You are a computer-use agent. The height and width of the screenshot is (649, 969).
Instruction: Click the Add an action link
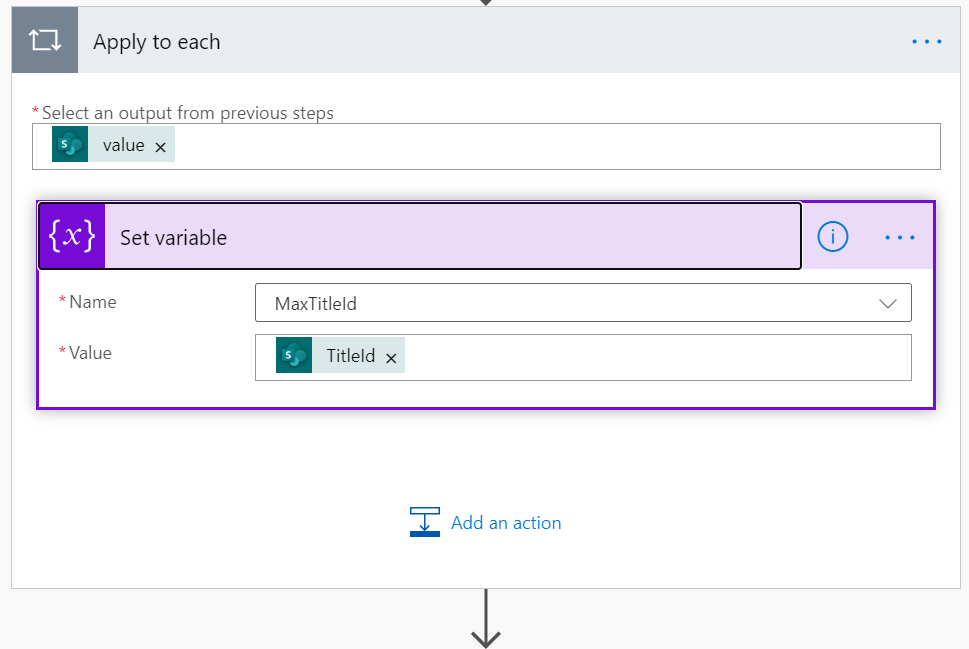[x=505, y=523]
